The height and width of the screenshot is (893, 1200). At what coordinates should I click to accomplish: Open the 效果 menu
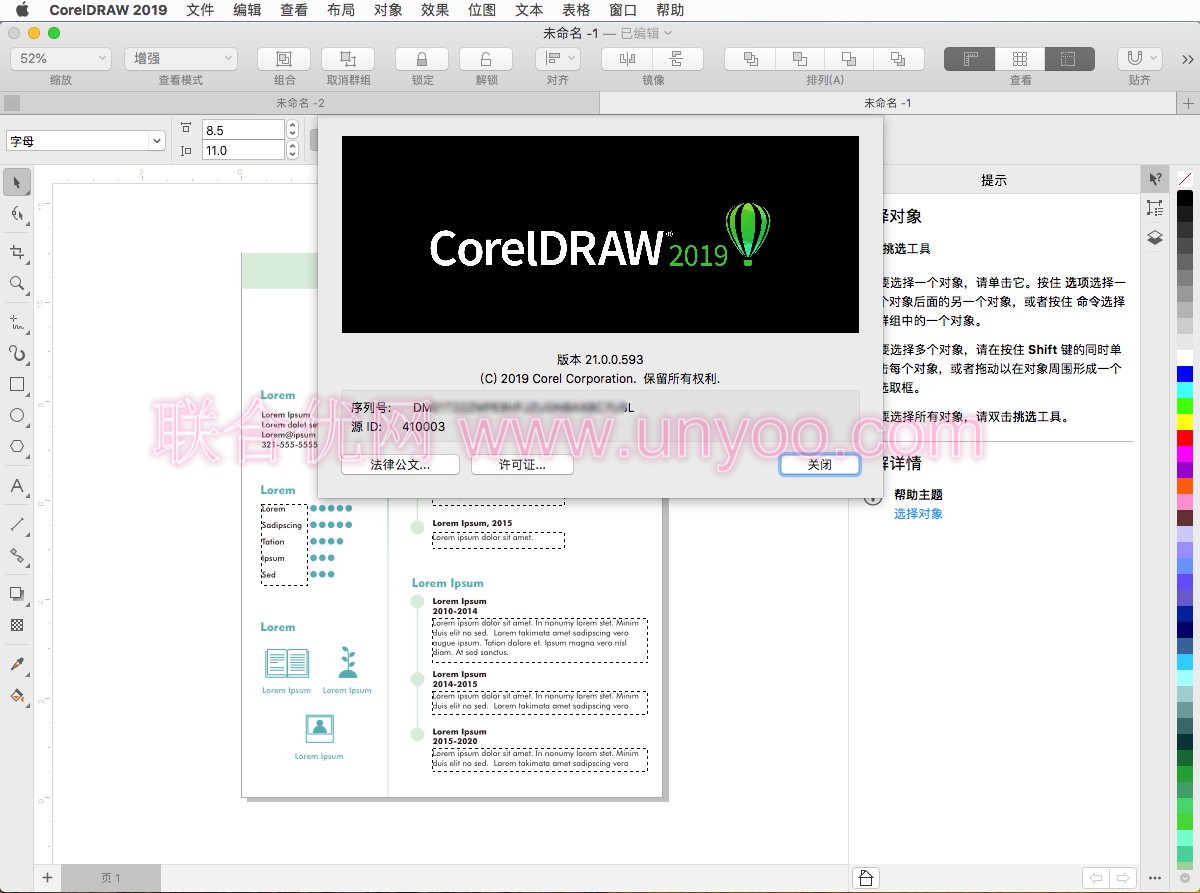(x=435, y=10)
